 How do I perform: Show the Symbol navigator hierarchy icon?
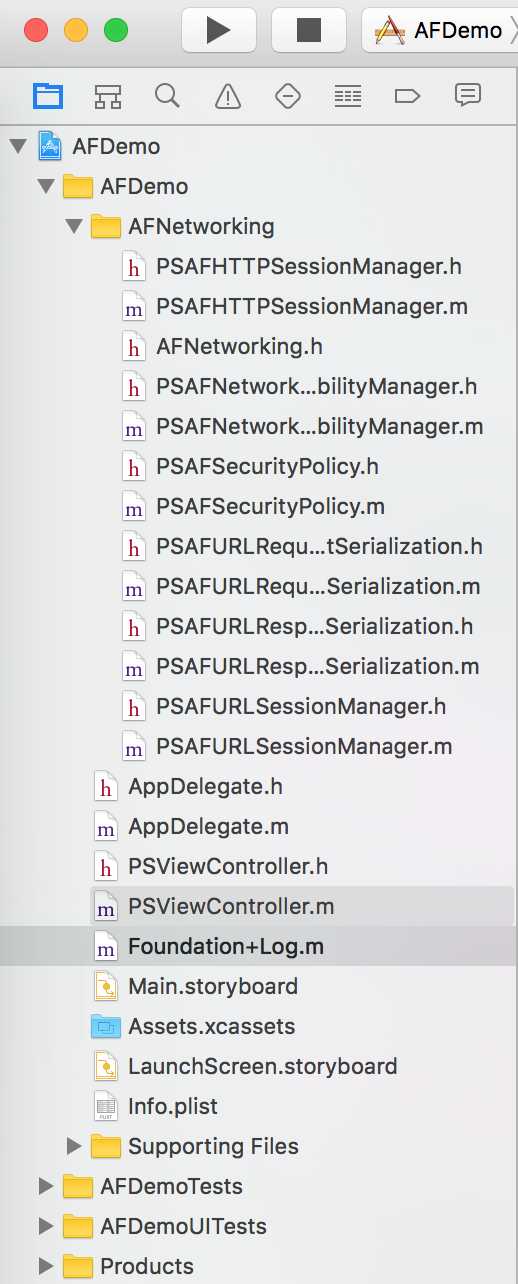tap(108, 96)
